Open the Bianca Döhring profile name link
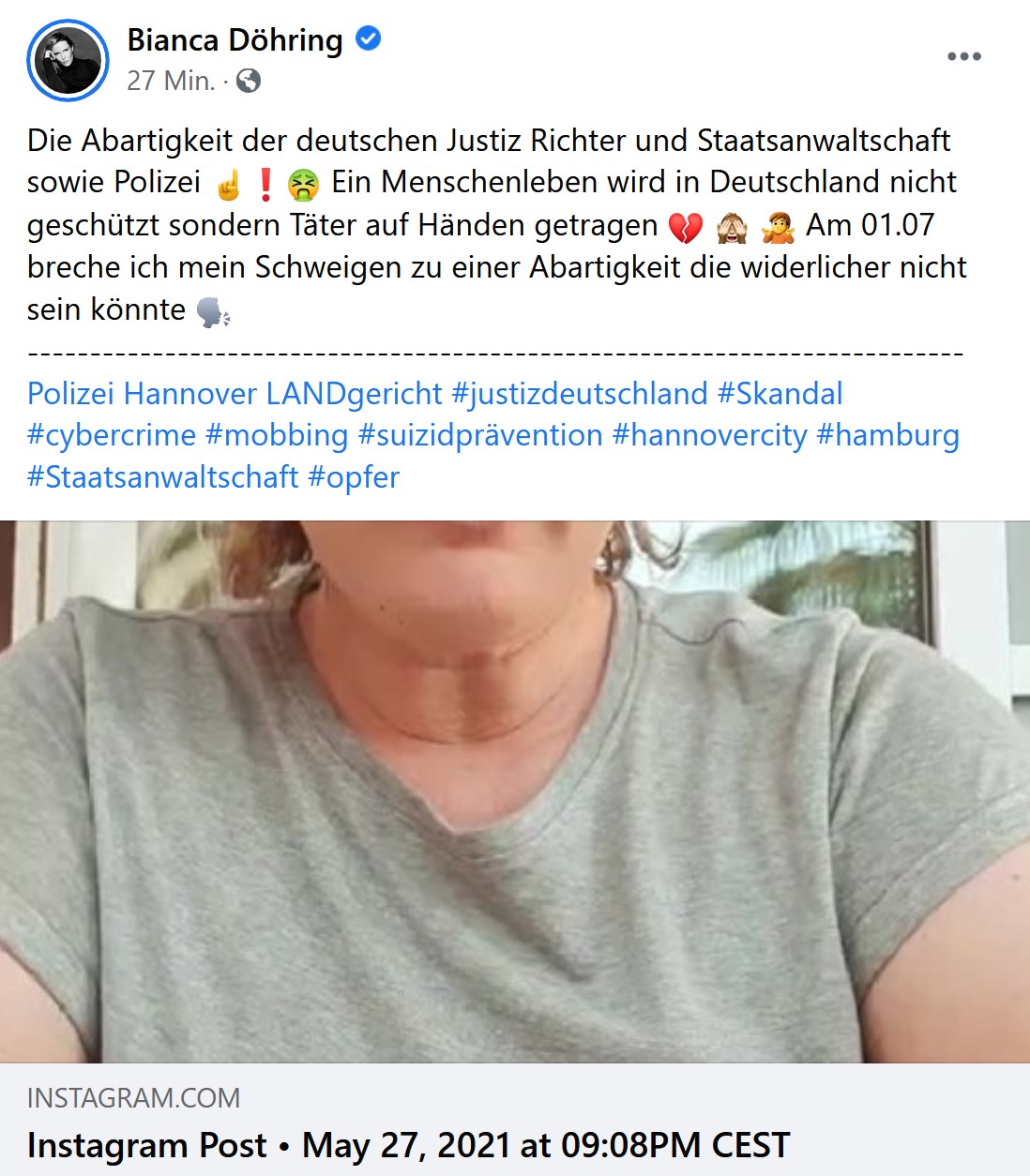This screenshot has width=1030, height=1176. coord(235,39)
